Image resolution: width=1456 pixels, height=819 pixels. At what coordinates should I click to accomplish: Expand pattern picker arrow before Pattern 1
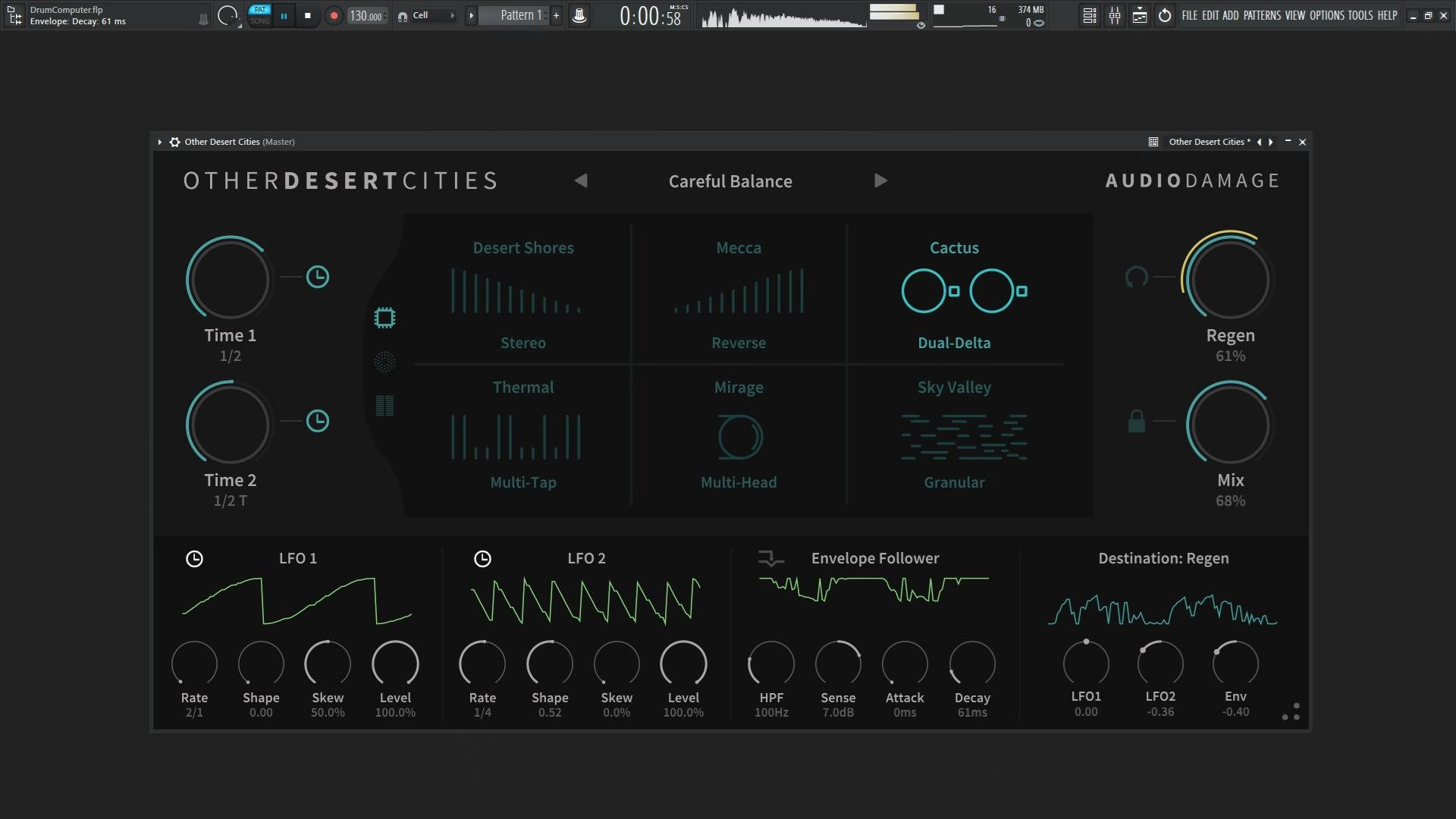coord(471,15)
